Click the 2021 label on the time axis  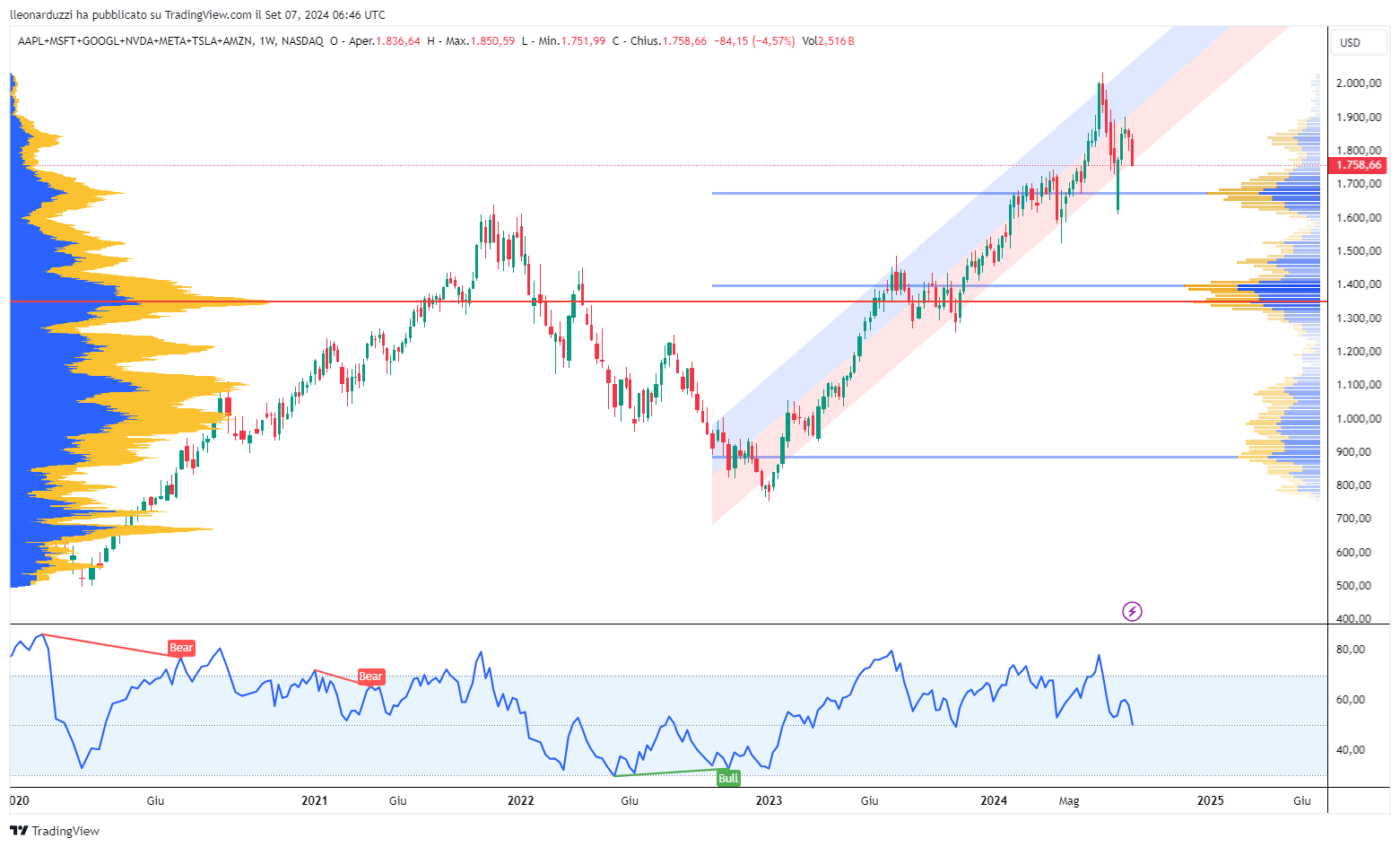click(314, 801)
